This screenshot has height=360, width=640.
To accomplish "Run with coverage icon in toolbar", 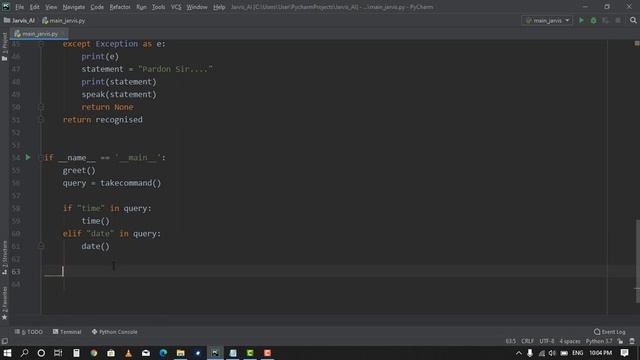I will (x=606, y=20).
